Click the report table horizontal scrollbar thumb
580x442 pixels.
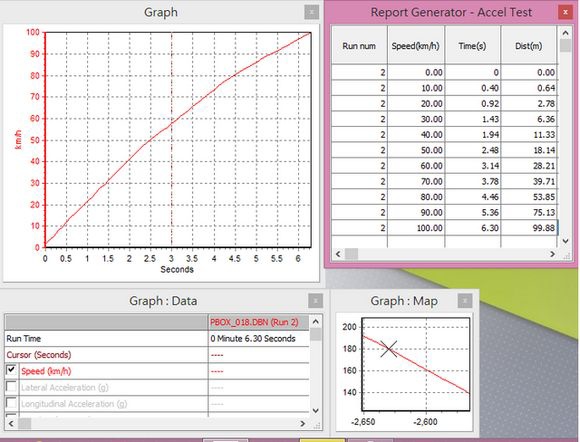(x=351, y=254)
